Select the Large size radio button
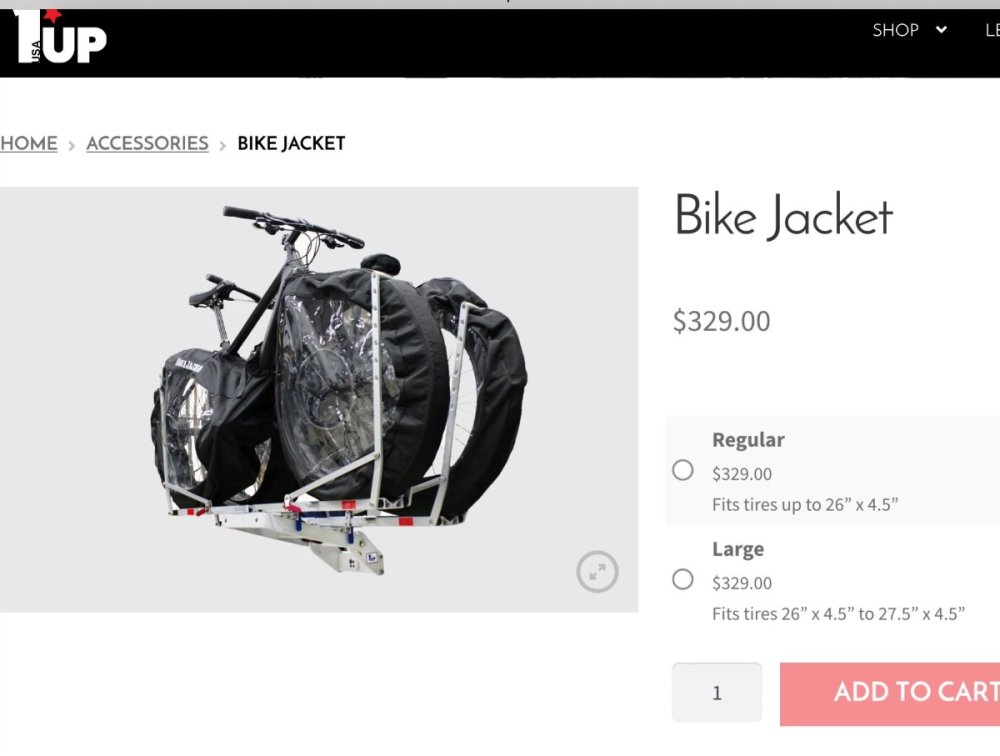This screenshot has height=756, width=1000. tap(682, 579)
